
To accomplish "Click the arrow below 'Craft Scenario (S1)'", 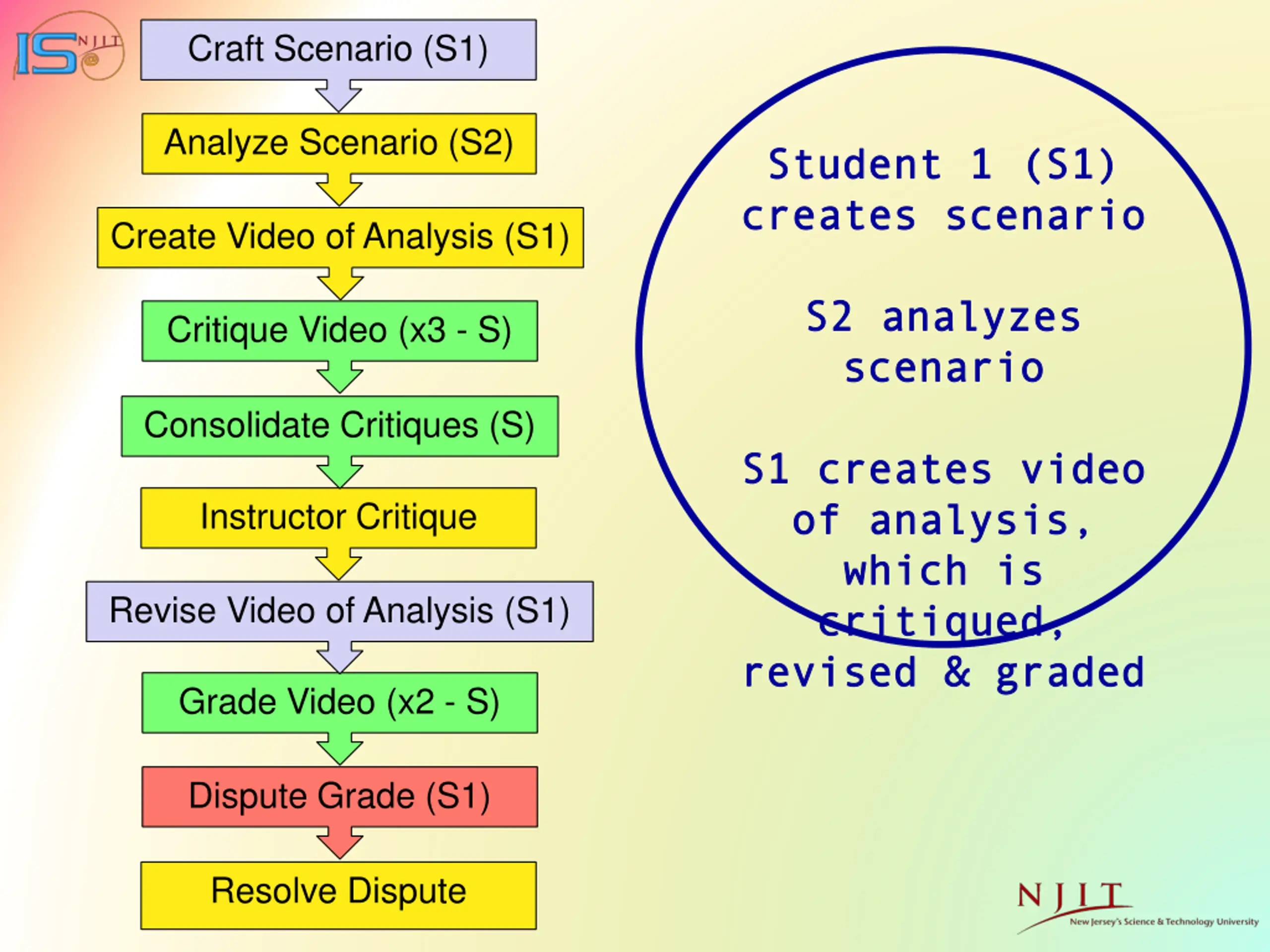I will point(339,96).
